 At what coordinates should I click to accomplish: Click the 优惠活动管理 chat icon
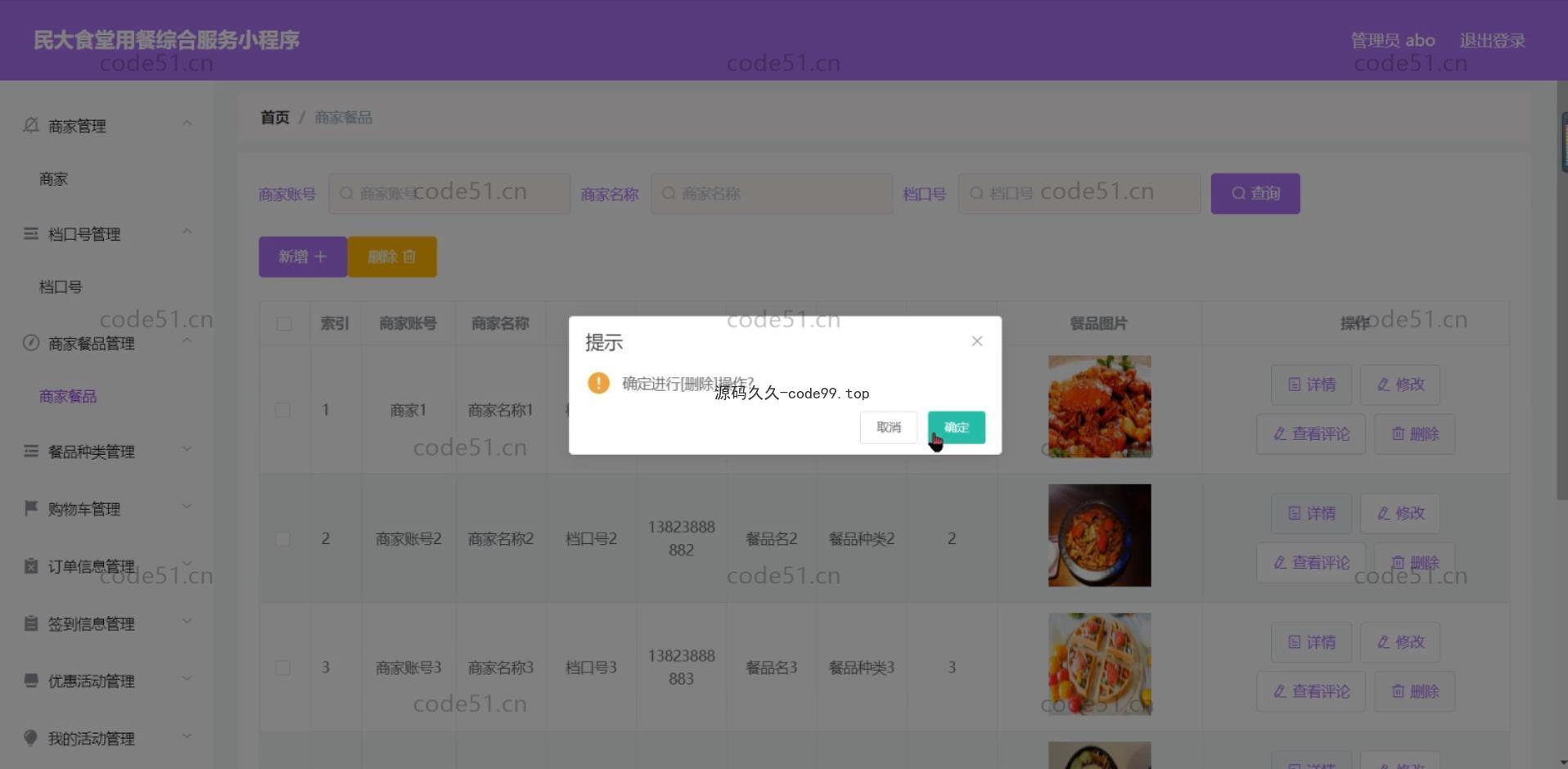[x=31, y=680]
